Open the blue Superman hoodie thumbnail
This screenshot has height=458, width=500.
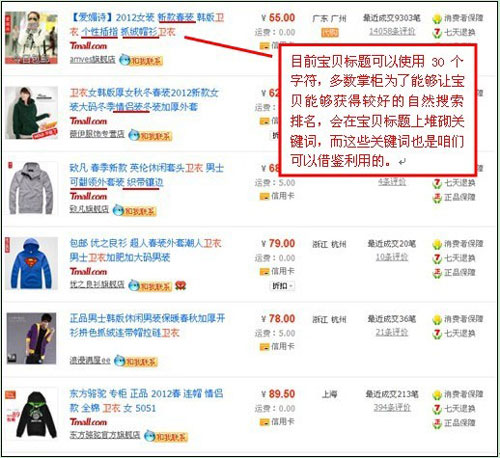32,263
